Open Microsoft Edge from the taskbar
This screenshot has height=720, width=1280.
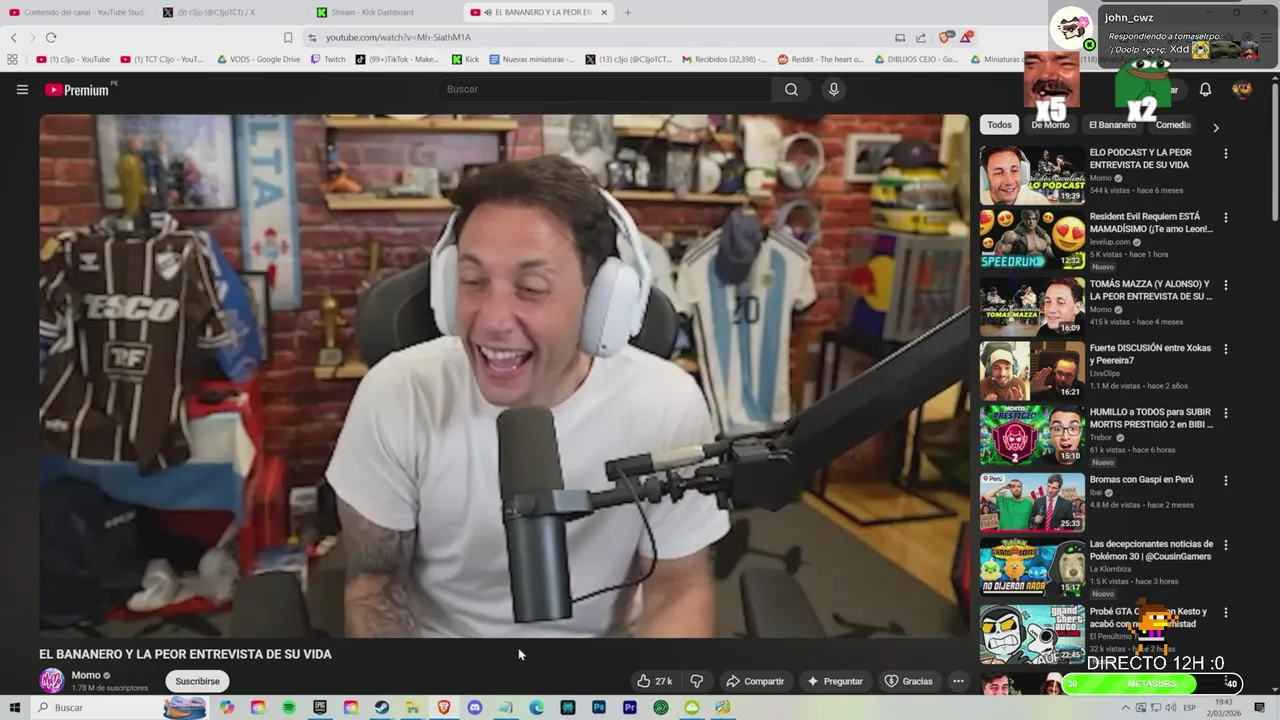click(x=537, y=707)
